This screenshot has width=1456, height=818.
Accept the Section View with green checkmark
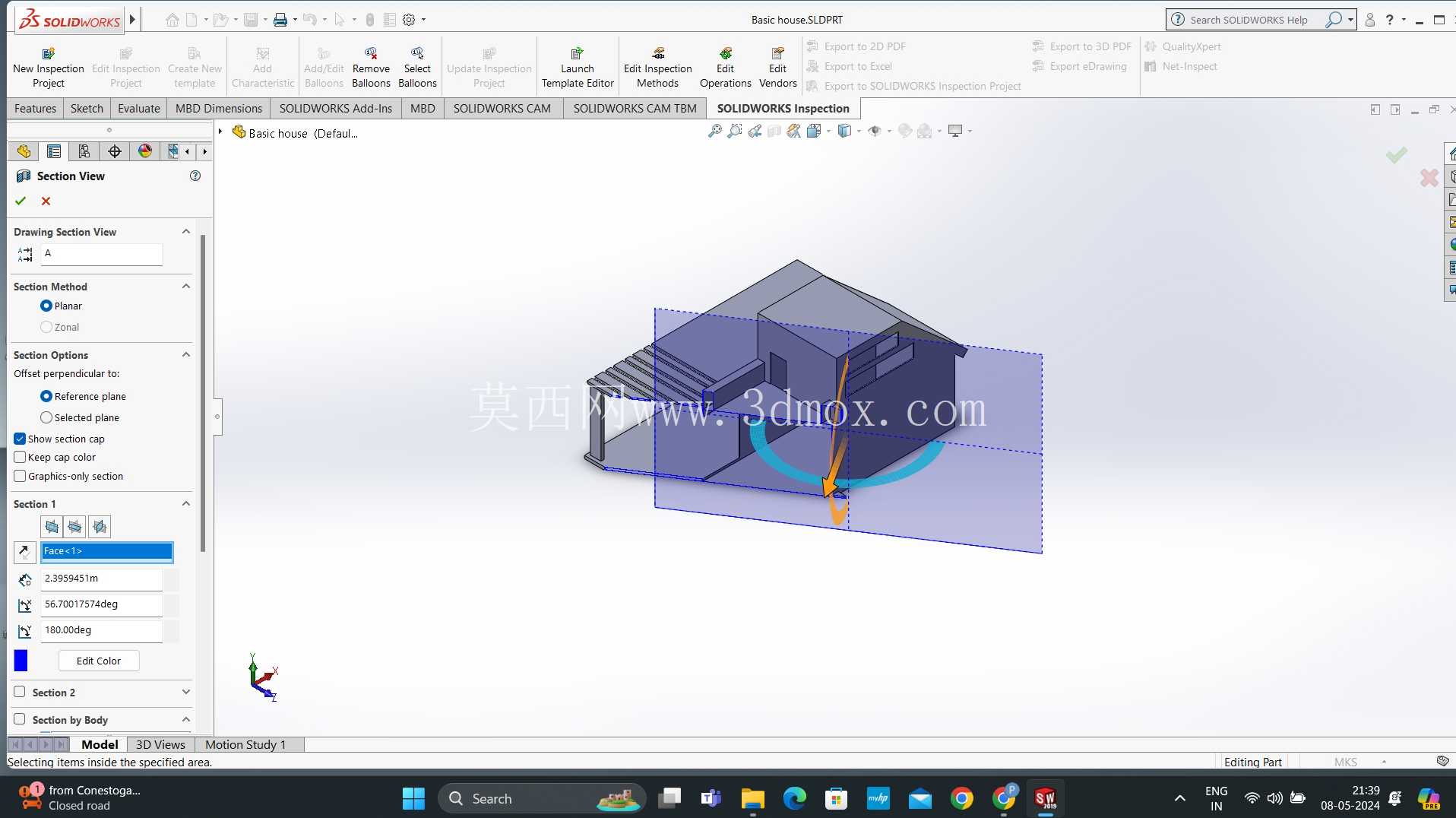[x=21, y=201]
